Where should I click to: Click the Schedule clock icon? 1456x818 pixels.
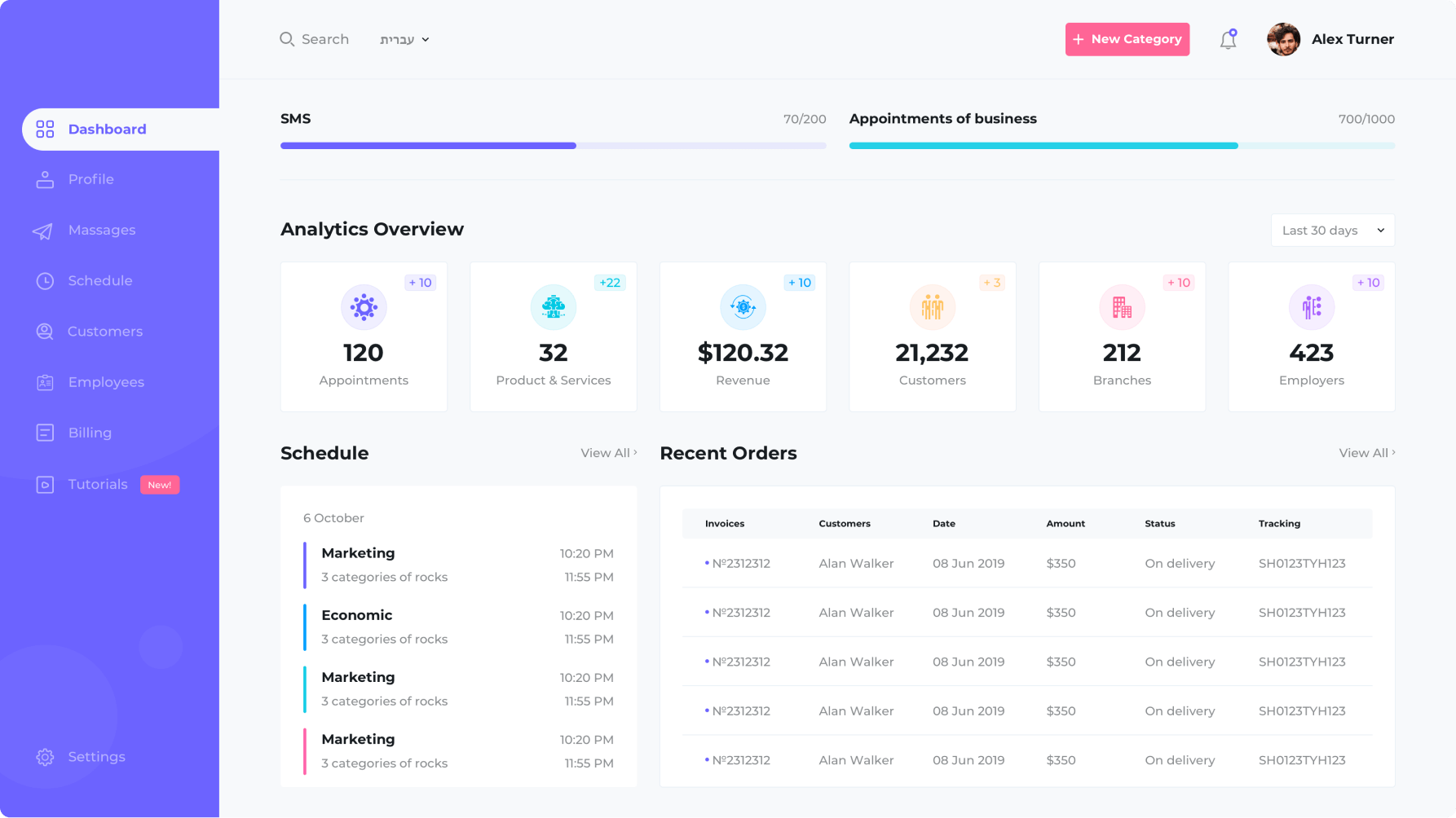[x=45, y=281]
